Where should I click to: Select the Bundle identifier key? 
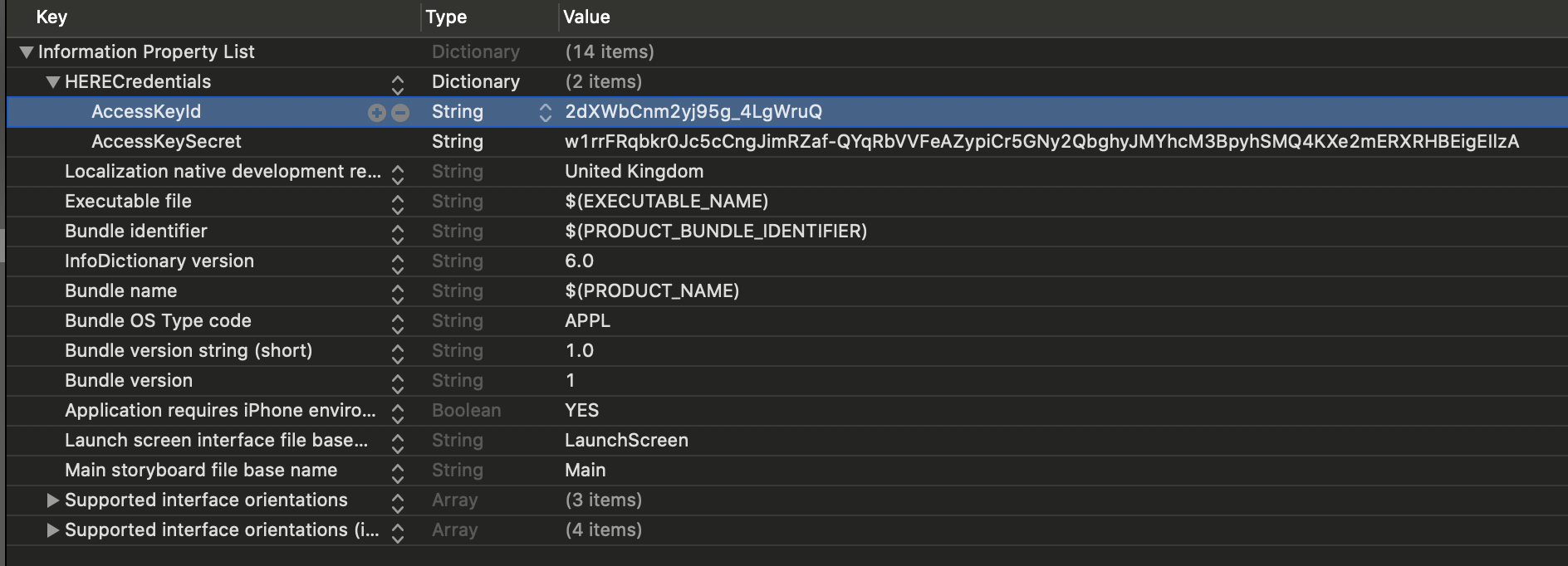coord(136,232)
